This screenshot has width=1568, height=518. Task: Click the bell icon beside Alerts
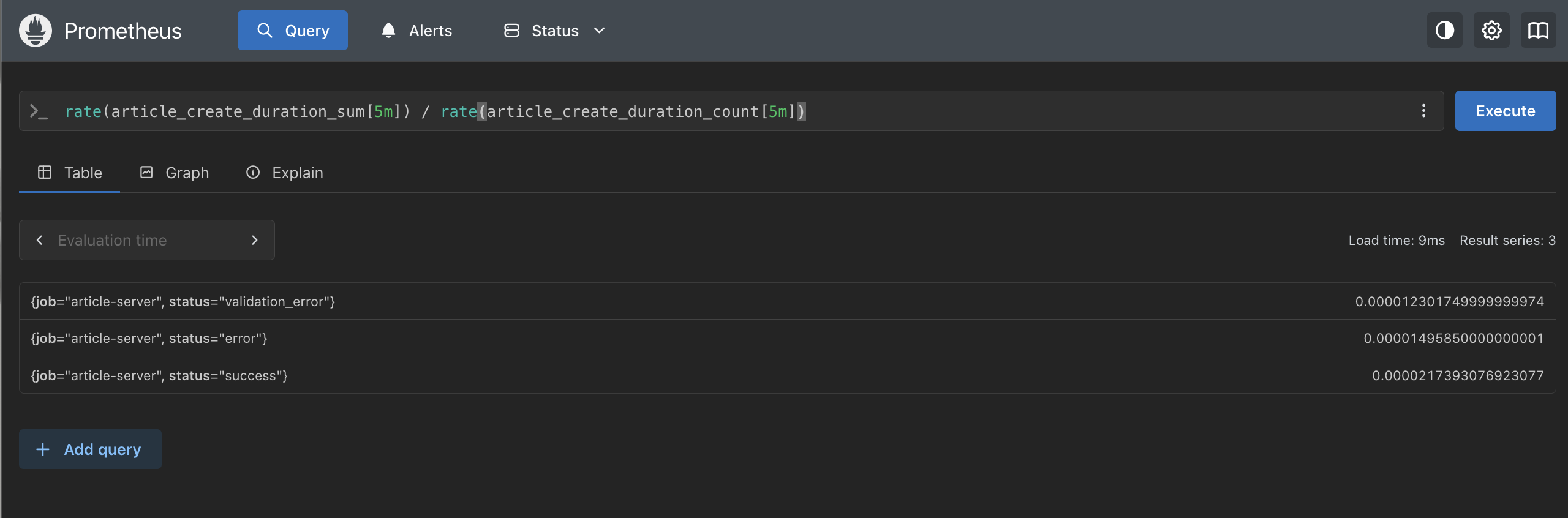click(x=388, y=31)
